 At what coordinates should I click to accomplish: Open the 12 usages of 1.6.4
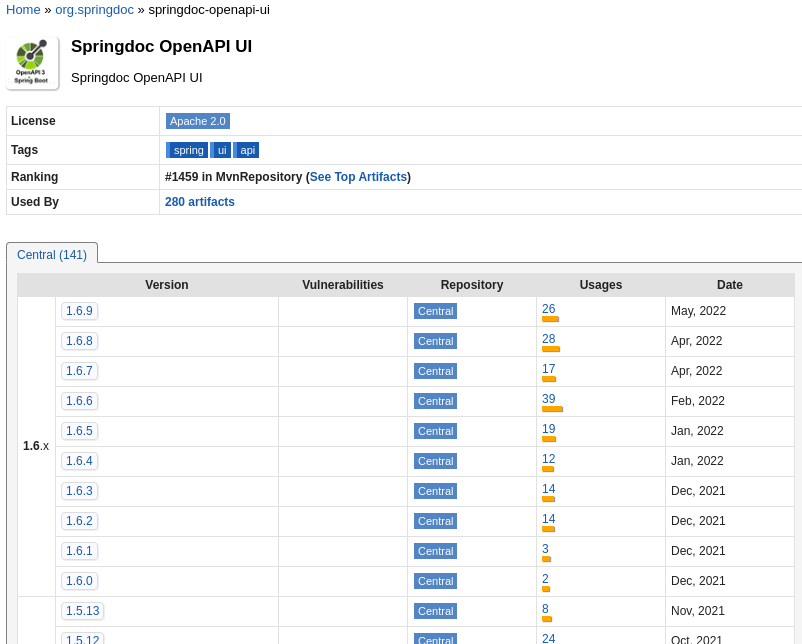point(548,459)
